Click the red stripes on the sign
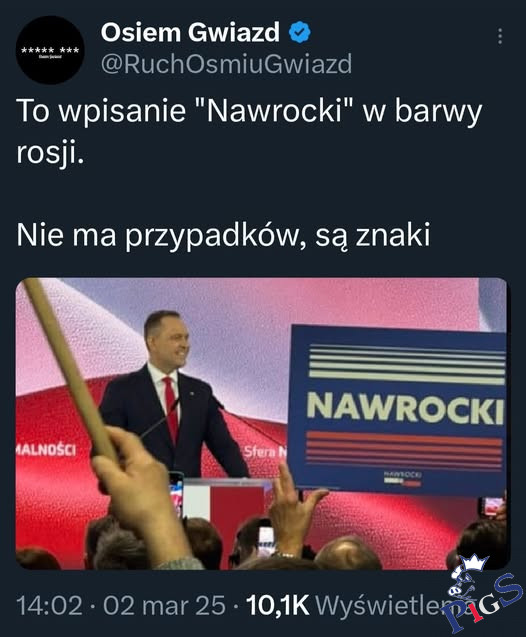Image resolution: width=526 pixels, height=637 pixels. coord(404,450)
